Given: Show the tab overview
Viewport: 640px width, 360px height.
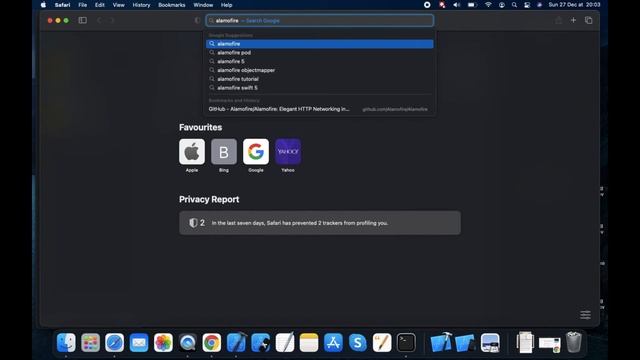Looking at the screenshot, I should 589,20.
